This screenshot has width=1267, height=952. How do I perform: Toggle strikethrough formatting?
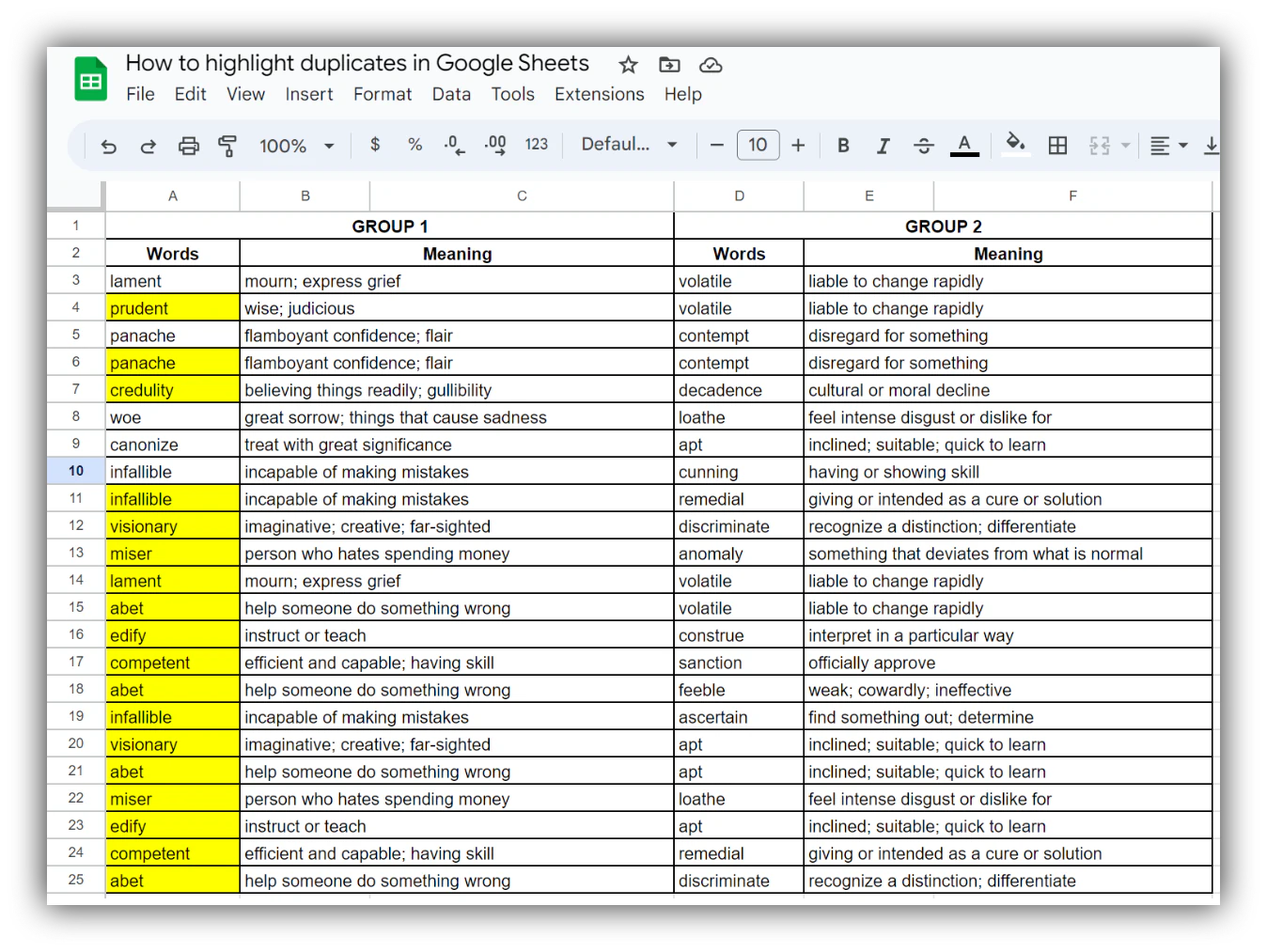pos(924,146)
